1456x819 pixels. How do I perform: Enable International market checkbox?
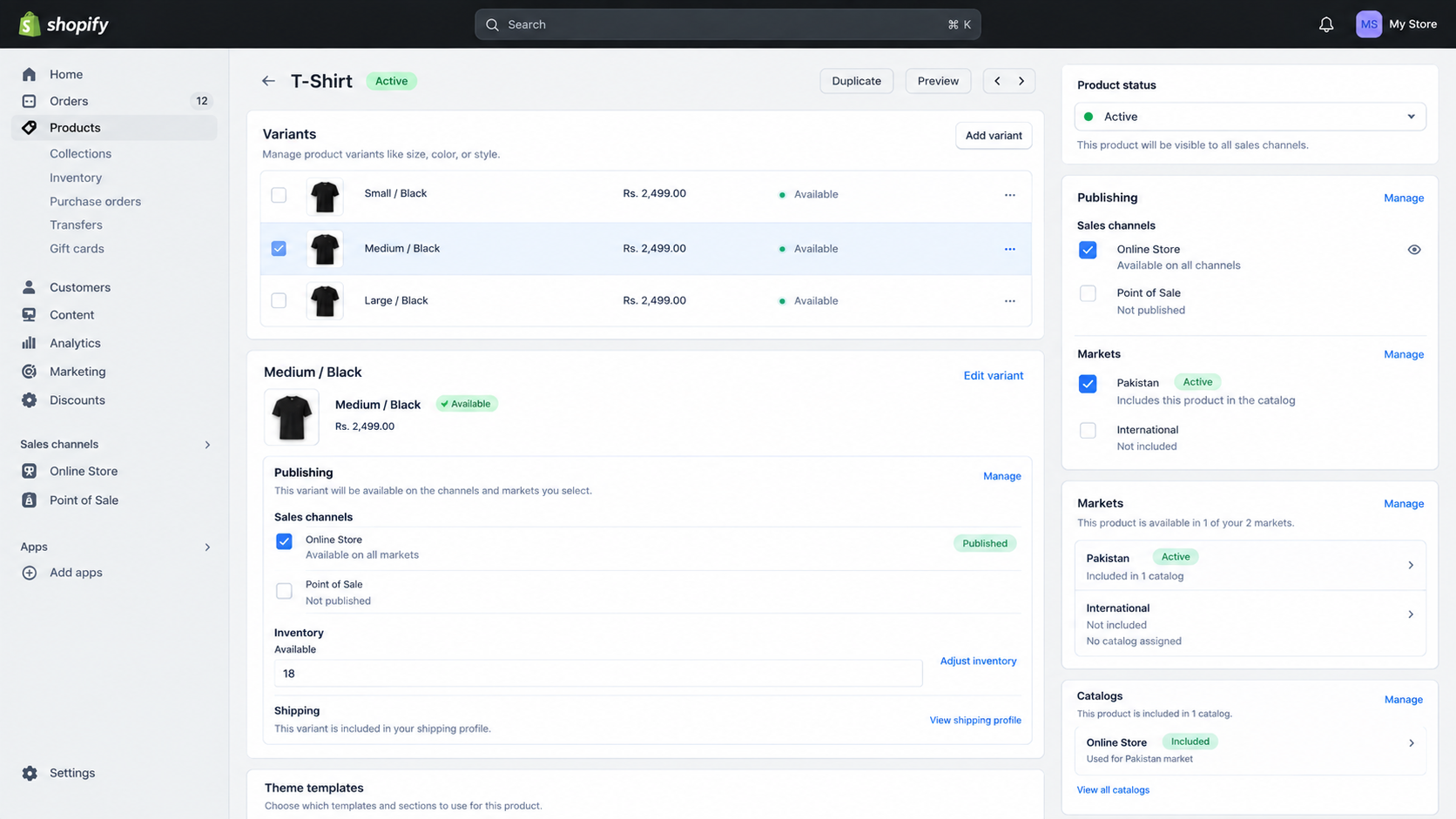1088,430
